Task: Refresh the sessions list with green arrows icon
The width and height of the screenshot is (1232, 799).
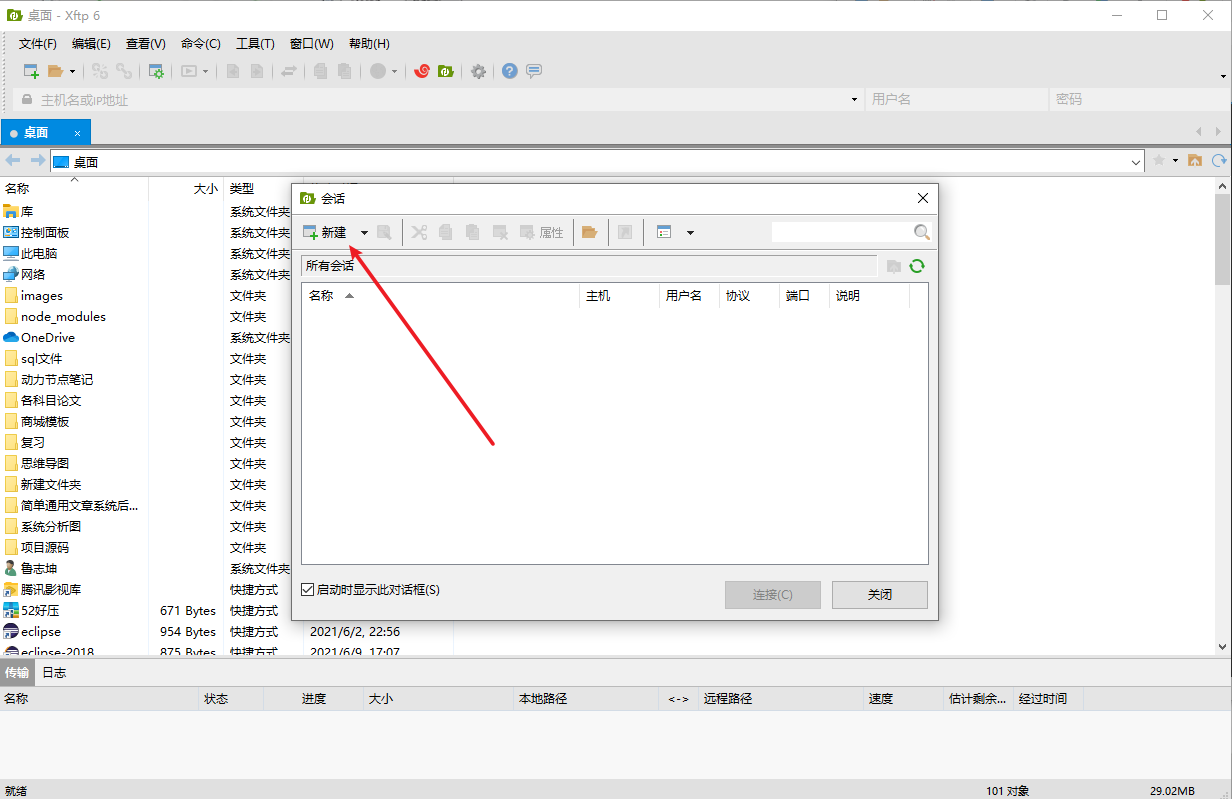Action: tap(917, 266)
